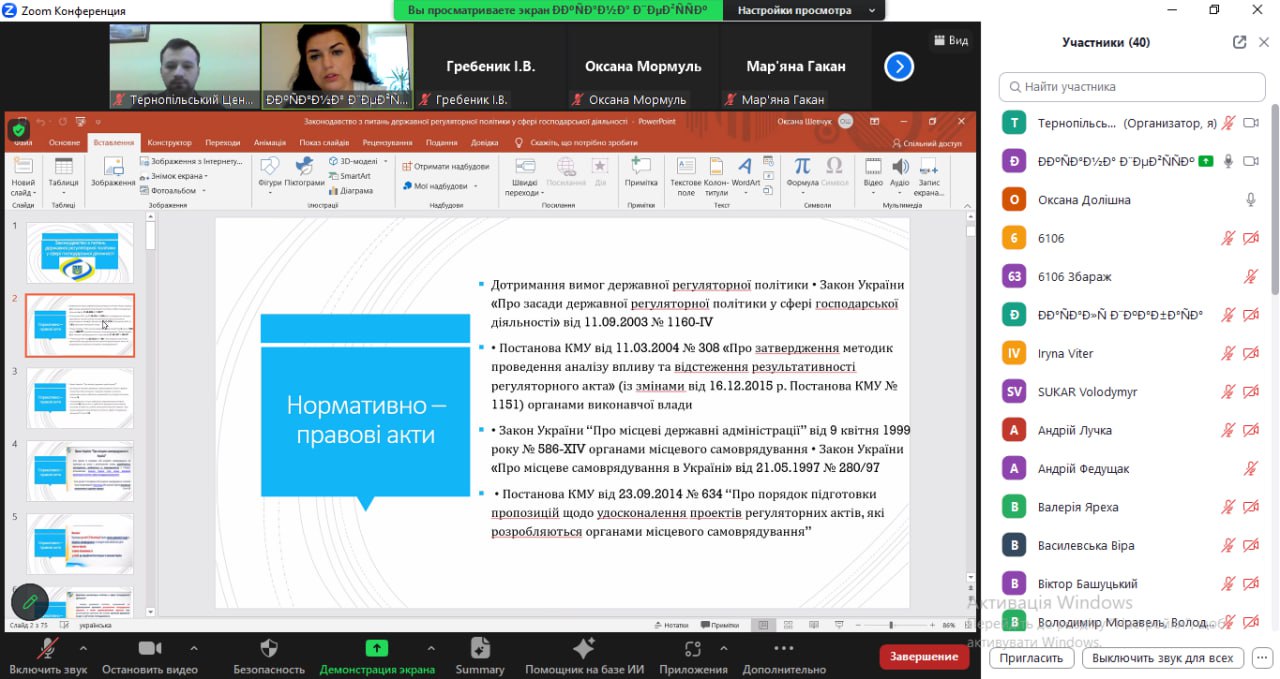Screen dimensions: 1280x679
Task: Click the Новий слайд icon in PowerPoint
Action: pyautogui.click(x=22, y=168)
